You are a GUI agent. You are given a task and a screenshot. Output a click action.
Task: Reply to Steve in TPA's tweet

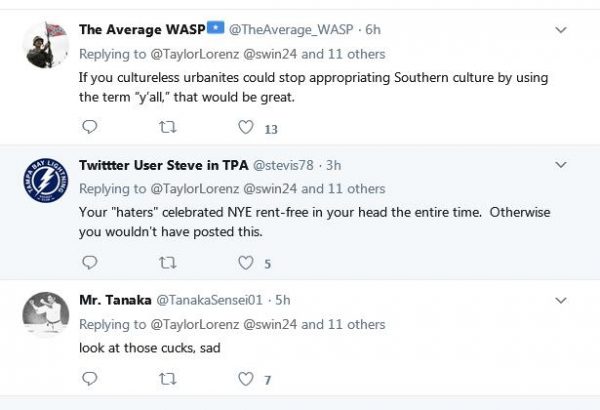[89, 263]
